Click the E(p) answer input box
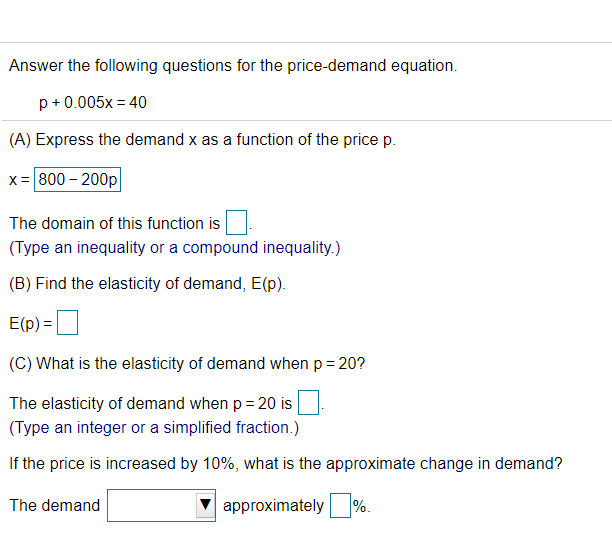 pyautogui.click(x=68, y=323)
